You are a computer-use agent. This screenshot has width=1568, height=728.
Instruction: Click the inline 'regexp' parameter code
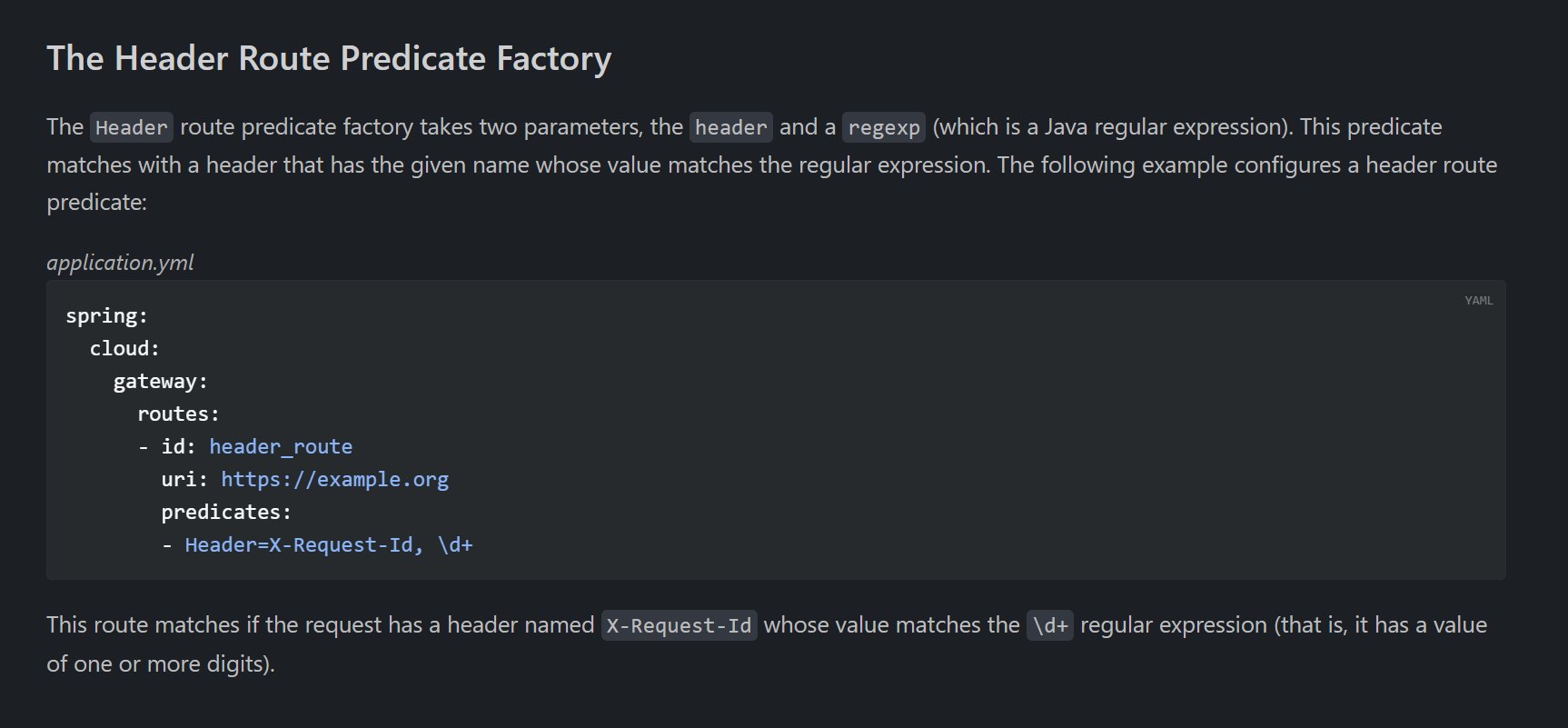pos(884,127)
